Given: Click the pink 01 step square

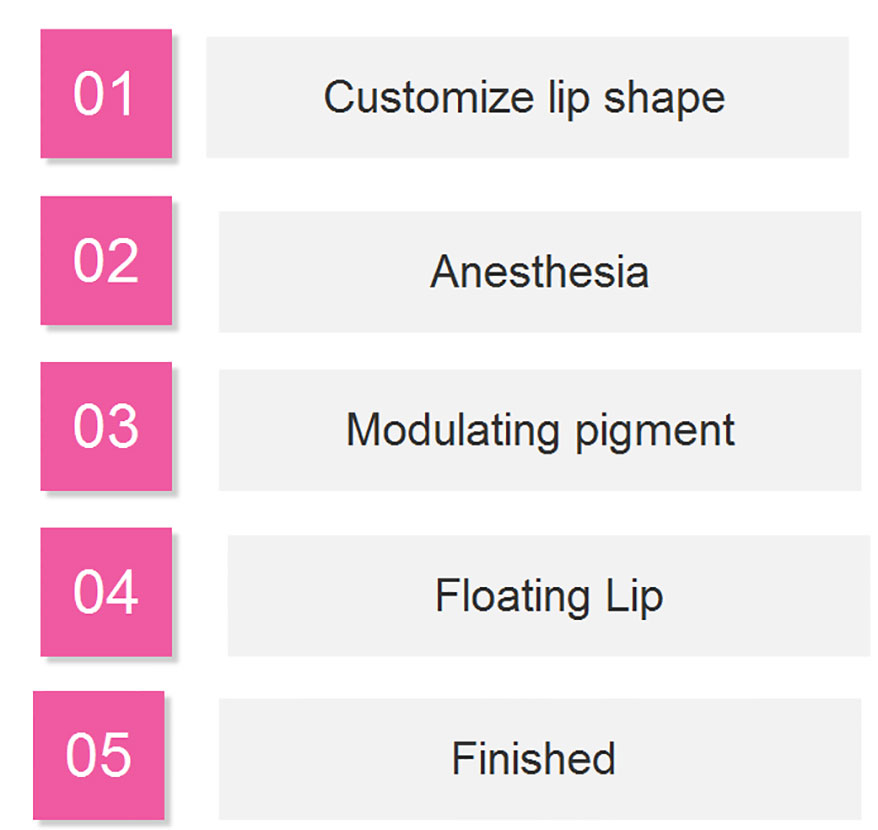Looking at the screenshot, I should point(106,94).
